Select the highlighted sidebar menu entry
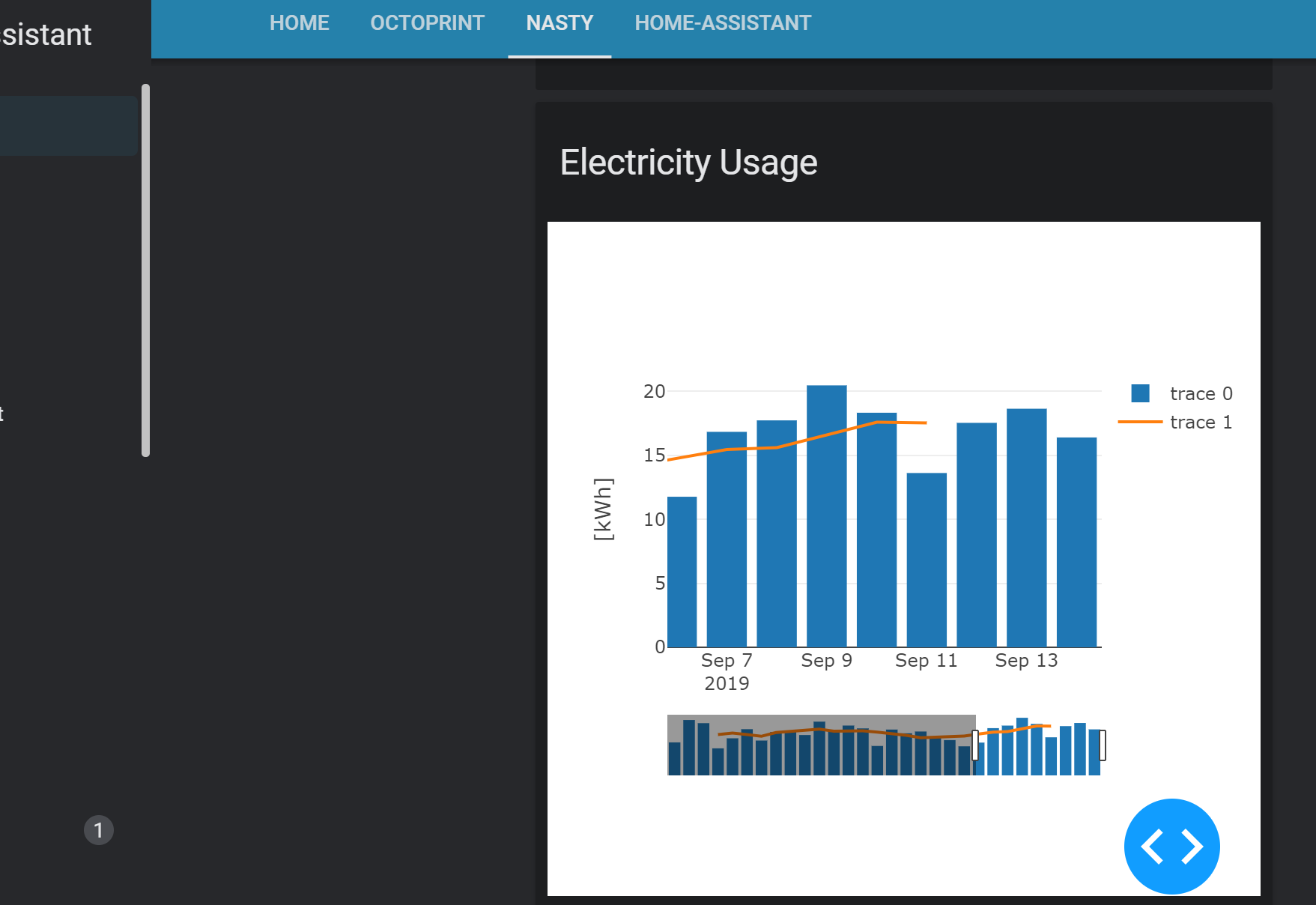 (x=67, y=125)
